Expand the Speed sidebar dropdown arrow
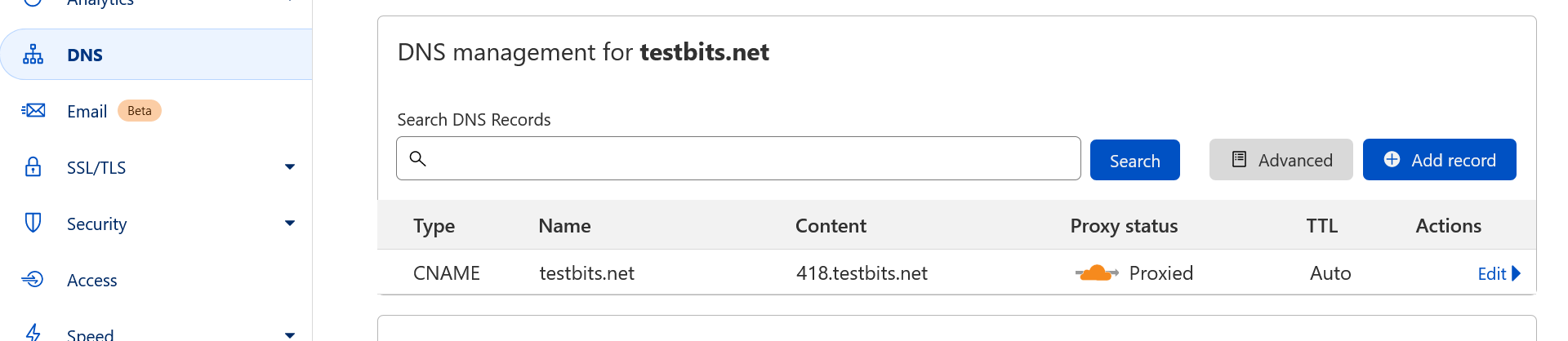Screen dimensions: 1568x341 tap(290, 334)
